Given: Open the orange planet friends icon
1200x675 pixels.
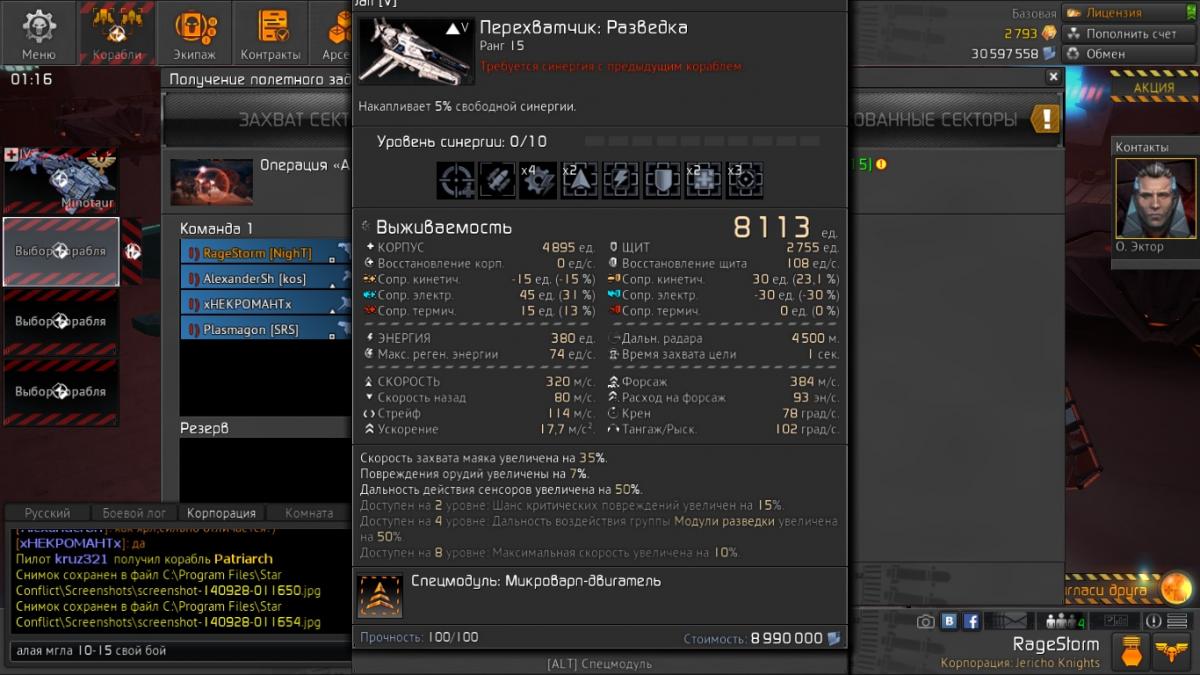Looking at the screenshot, I should [1175, 587].
